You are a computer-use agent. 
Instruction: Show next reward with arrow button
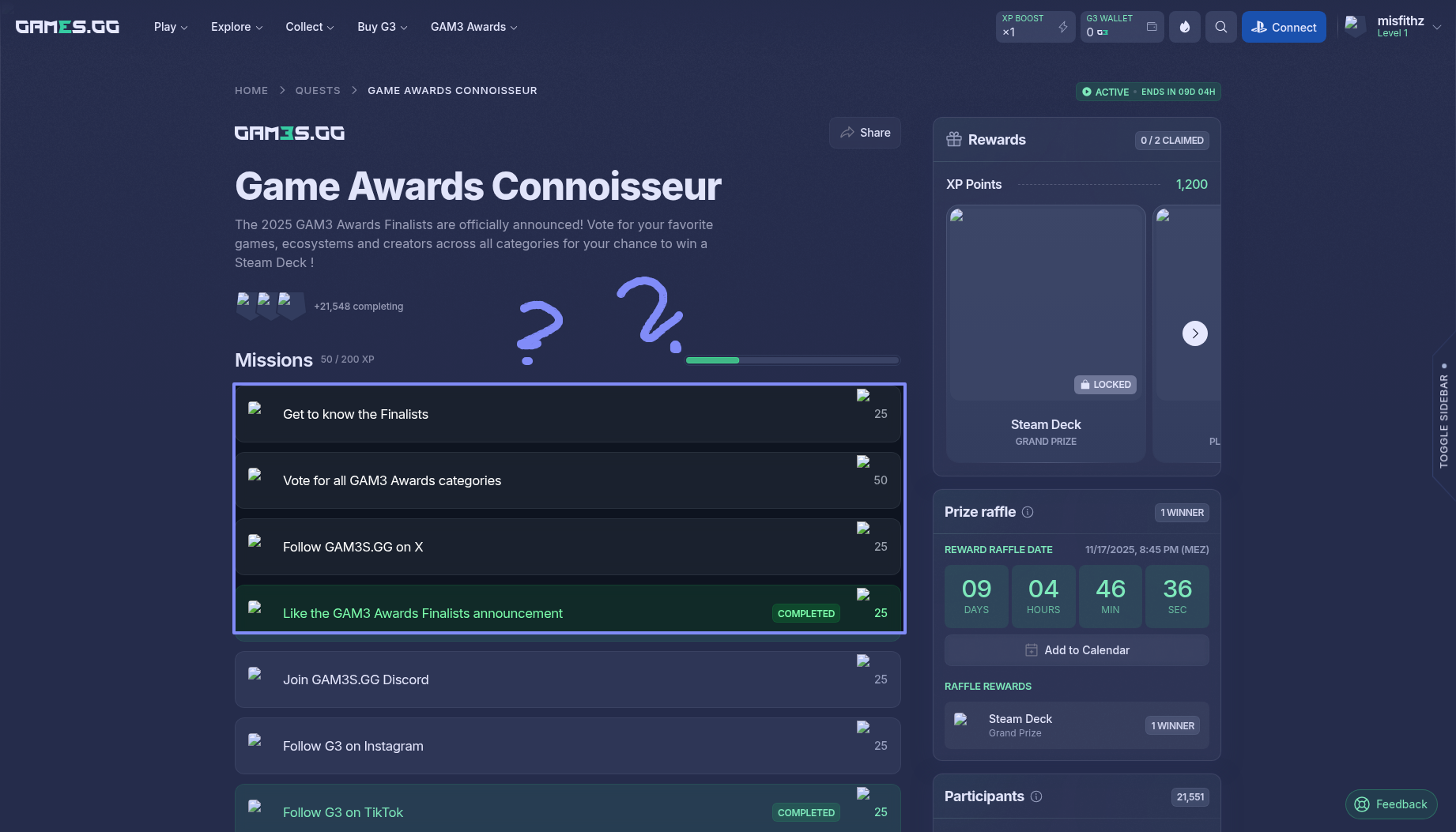(x=1194, y=333)
